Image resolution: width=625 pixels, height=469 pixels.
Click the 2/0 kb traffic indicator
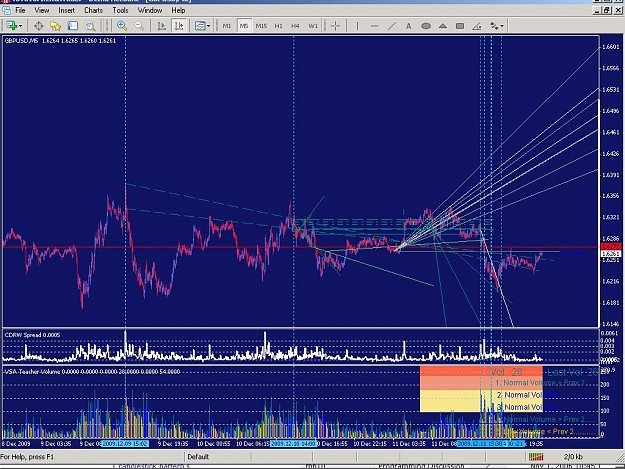point(573,457)
